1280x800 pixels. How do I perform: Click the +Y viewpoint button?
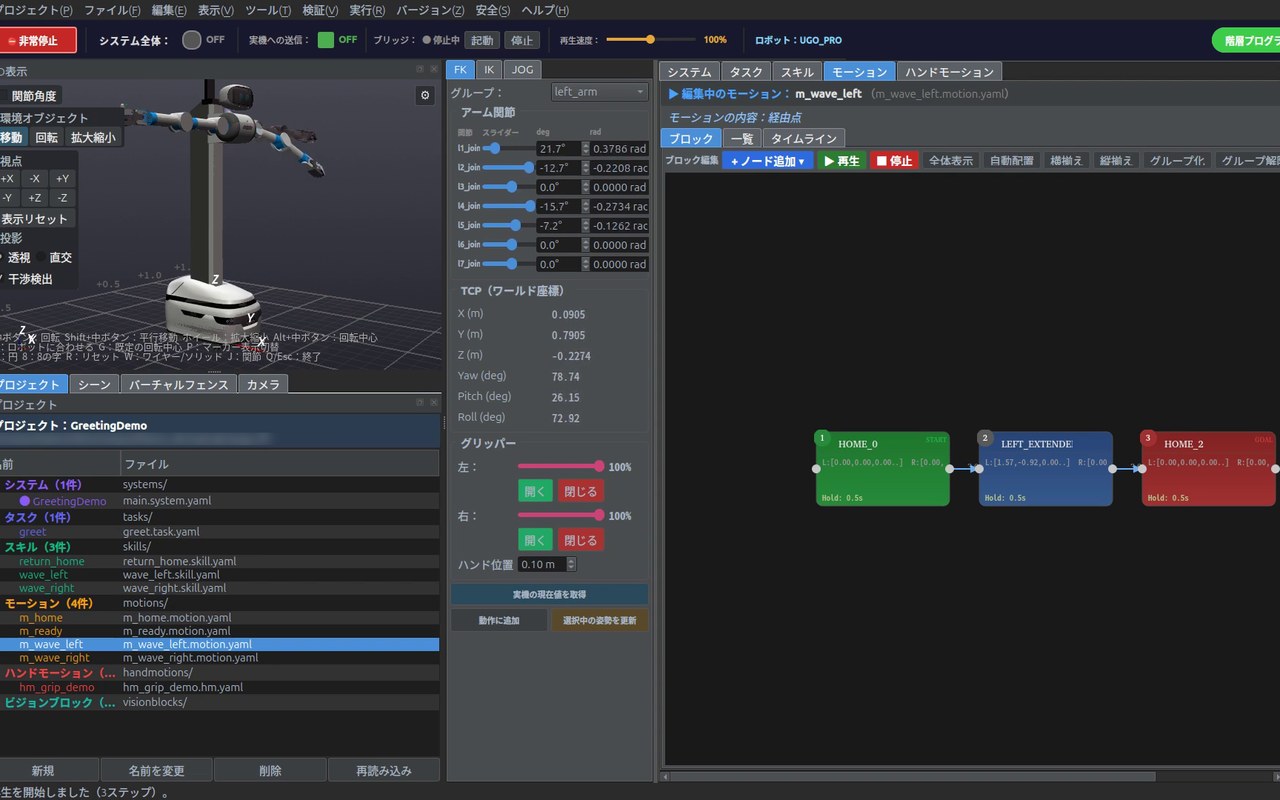pos(62,178)
